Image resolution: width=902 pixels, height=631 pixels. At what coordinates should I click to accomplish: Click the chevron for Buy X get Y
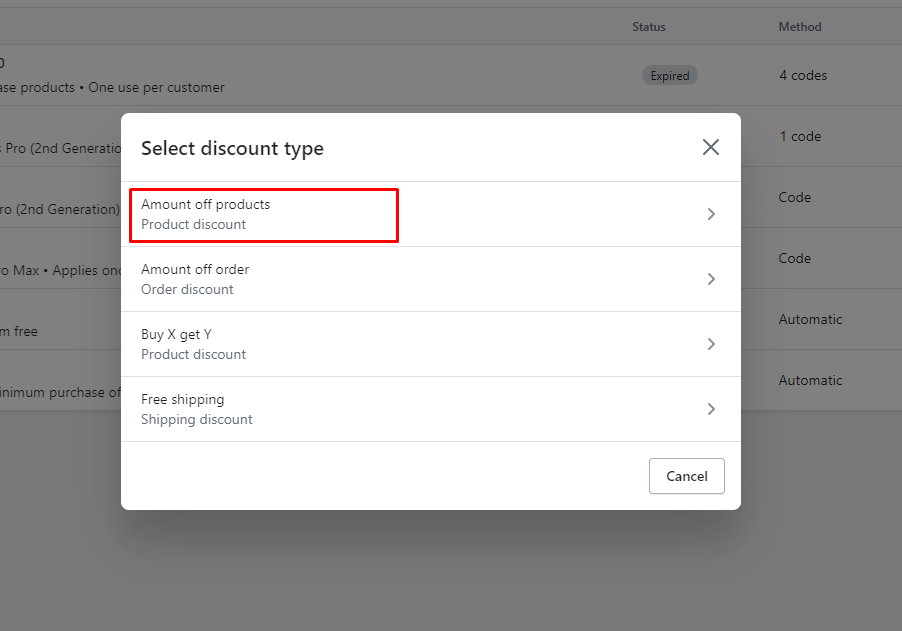coord(711,344)
